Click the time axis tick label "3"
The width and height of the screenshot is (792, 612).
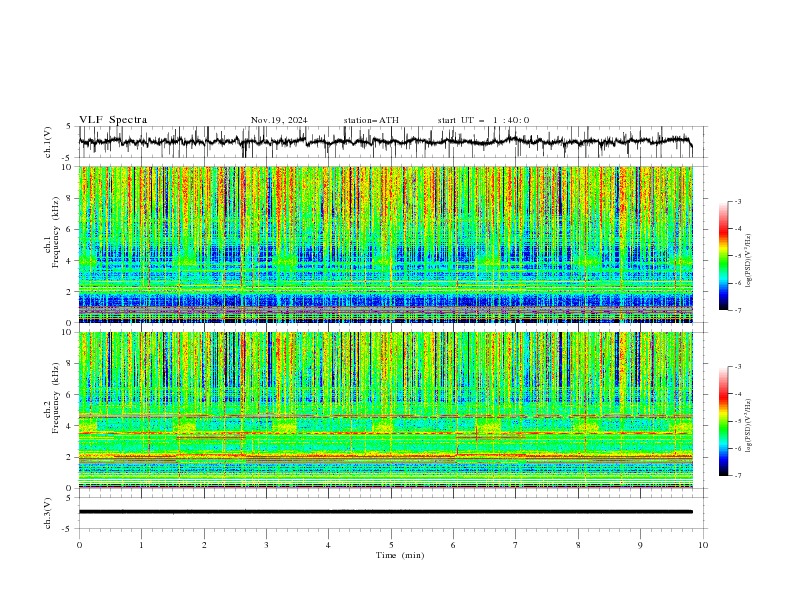pos(266,545)
